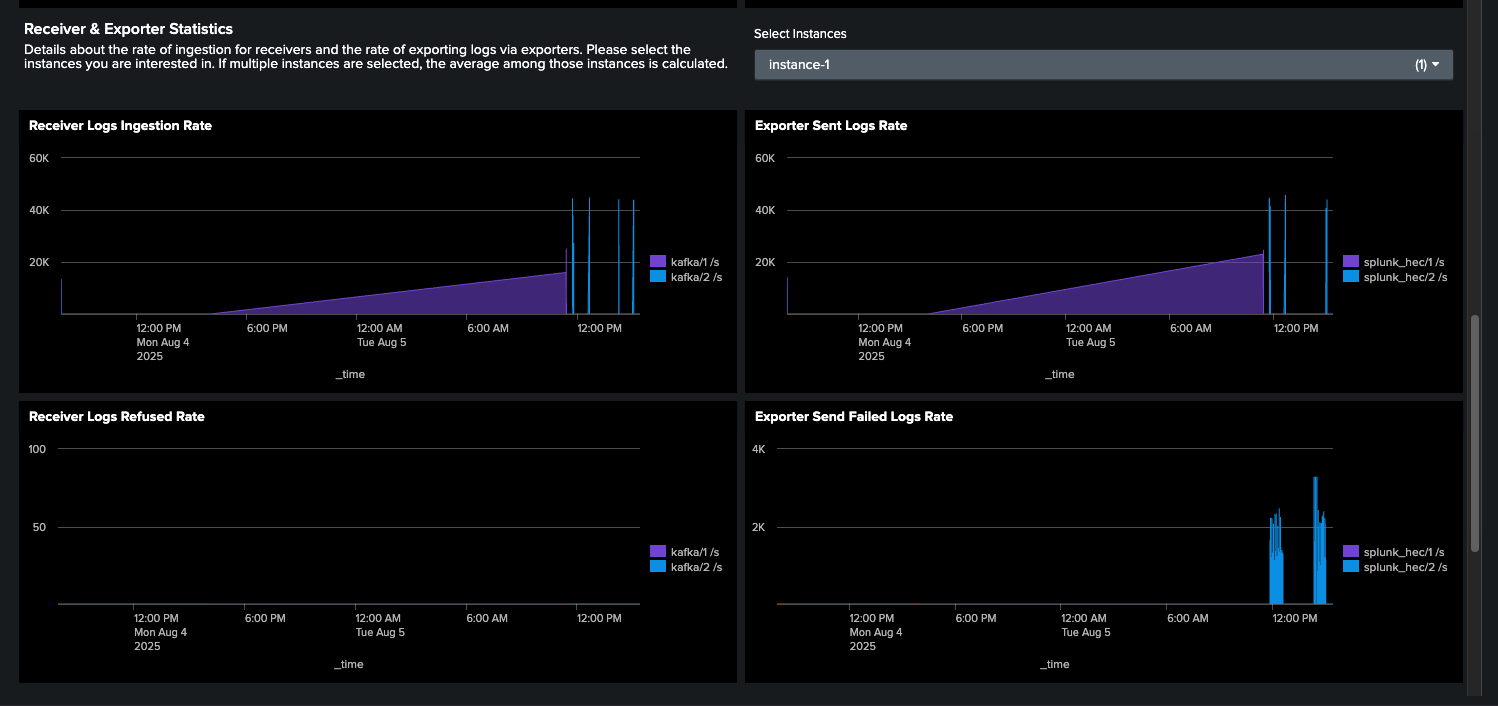
Task: Click kafka/2 blue swatch in Refused Rate legend
Action: coord(657,566)
